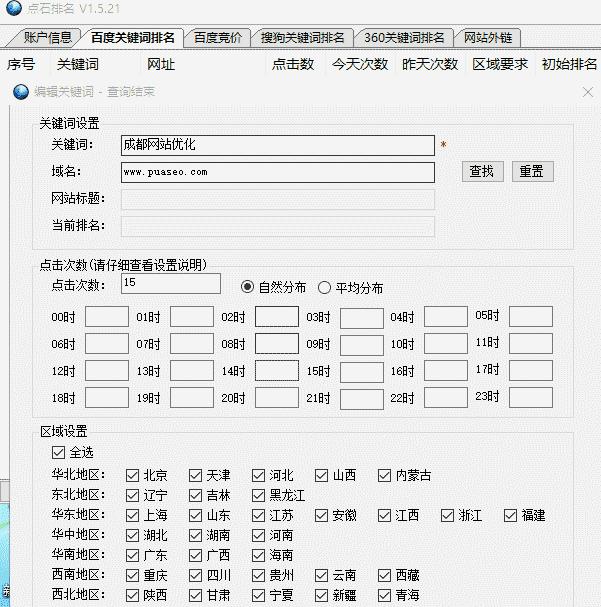Open the 百度竞价 tab
This screenshot has width=601, height=607.
tap(218, 38)
